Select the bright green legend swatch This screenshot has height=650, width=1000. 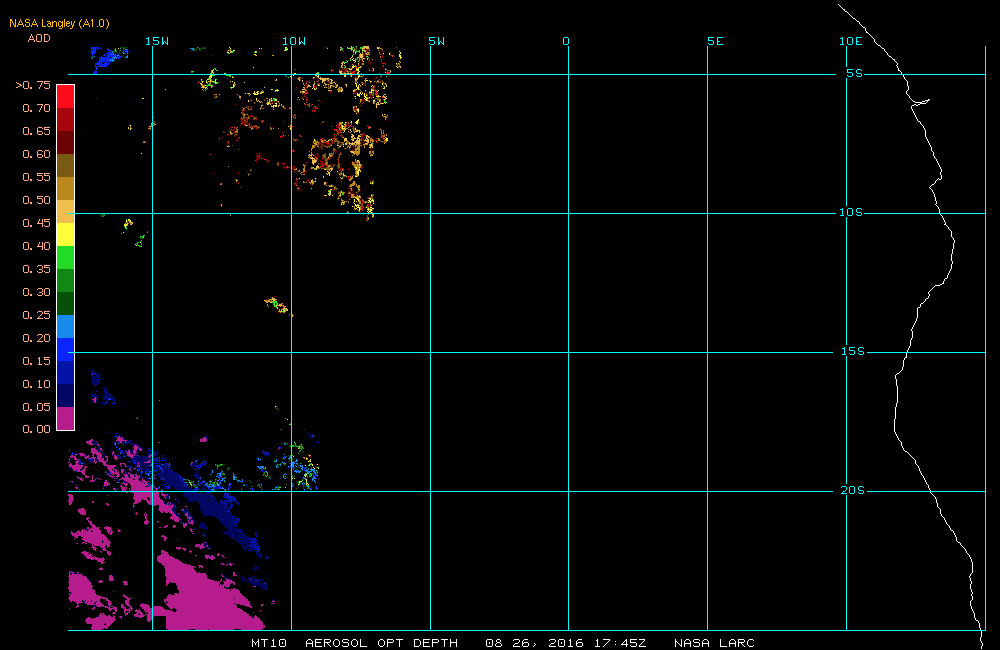point(65,257)
